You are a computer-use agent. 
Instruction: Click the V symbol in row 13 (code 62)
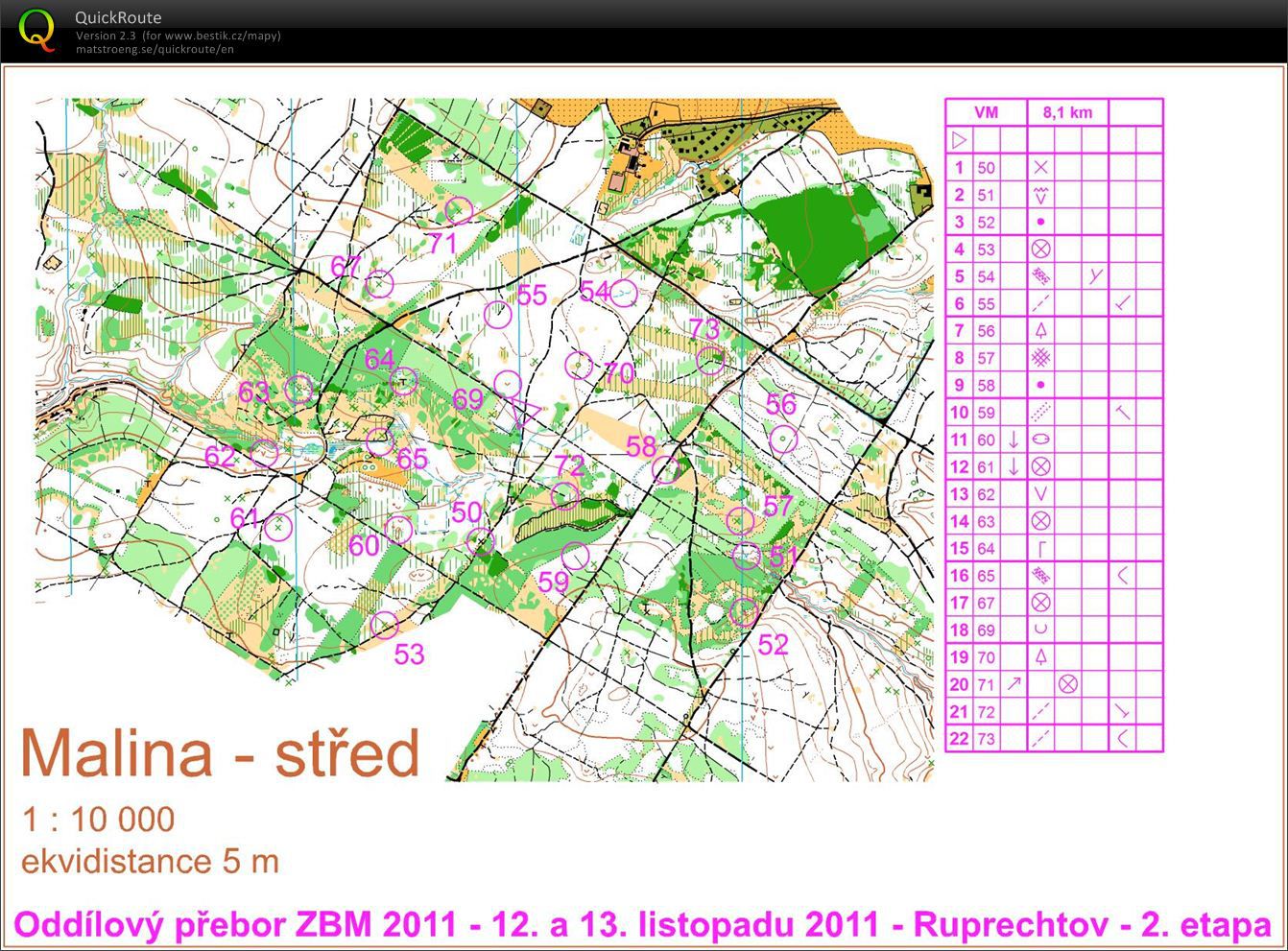[1040, 494]
